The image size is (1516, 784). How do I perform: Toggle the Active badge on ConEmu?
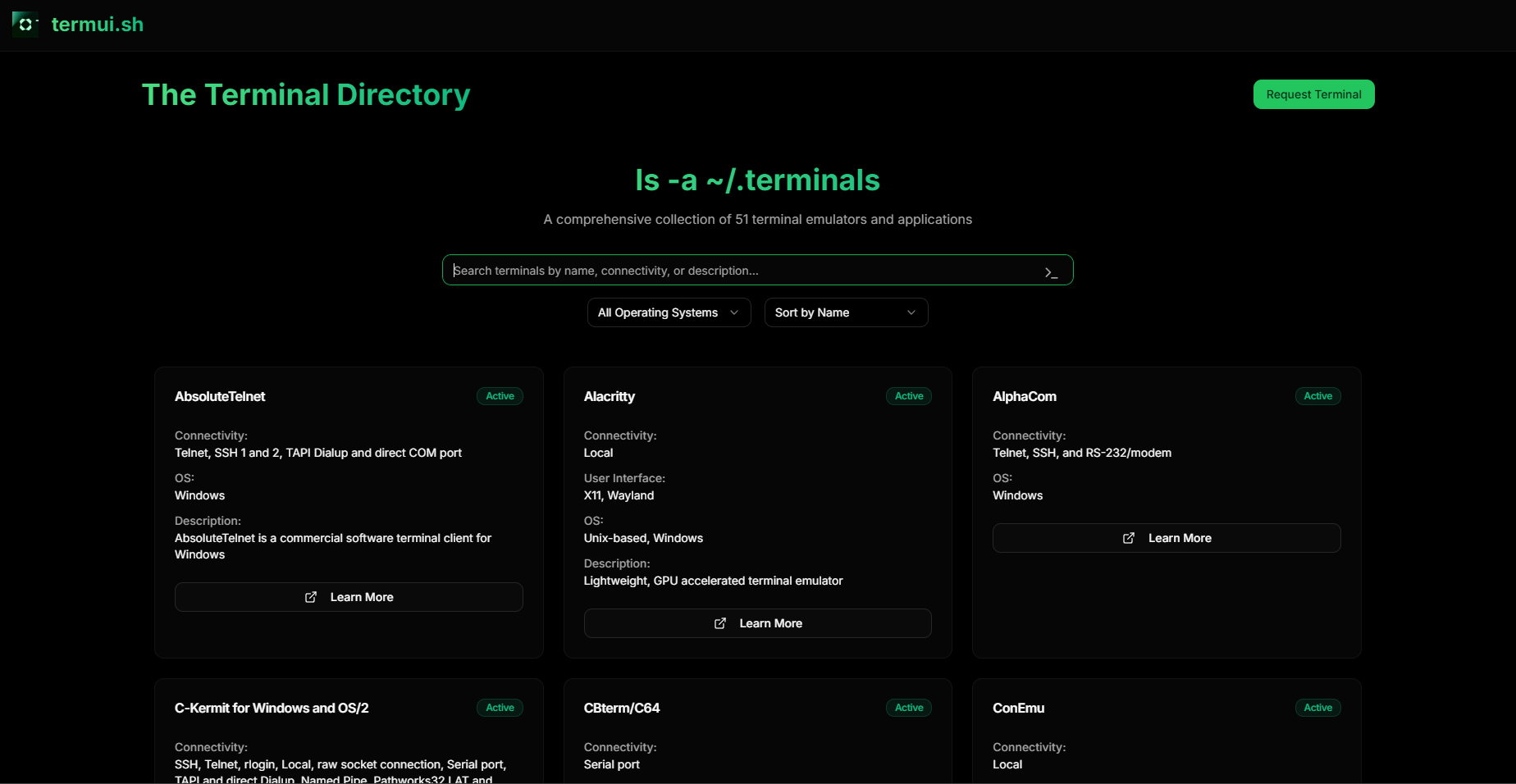1317,708
